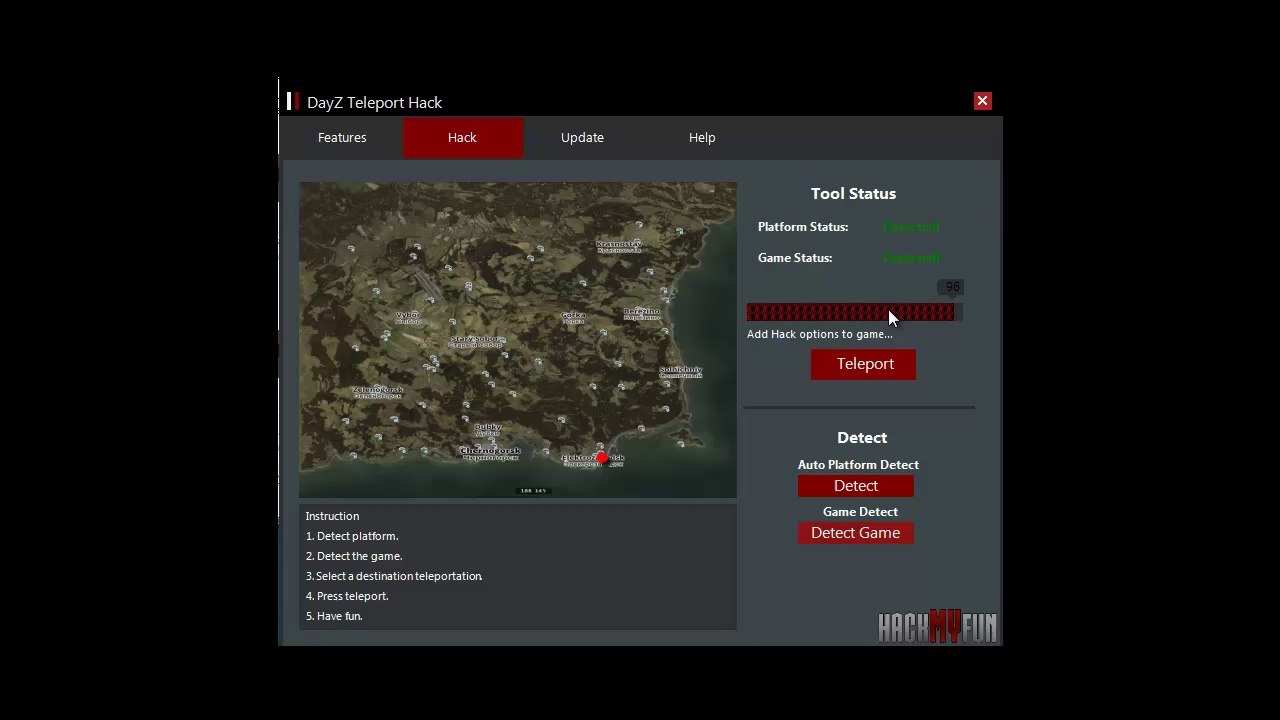
Task: Click instruction '2. Detect the game.'
Action: (354, 556)
